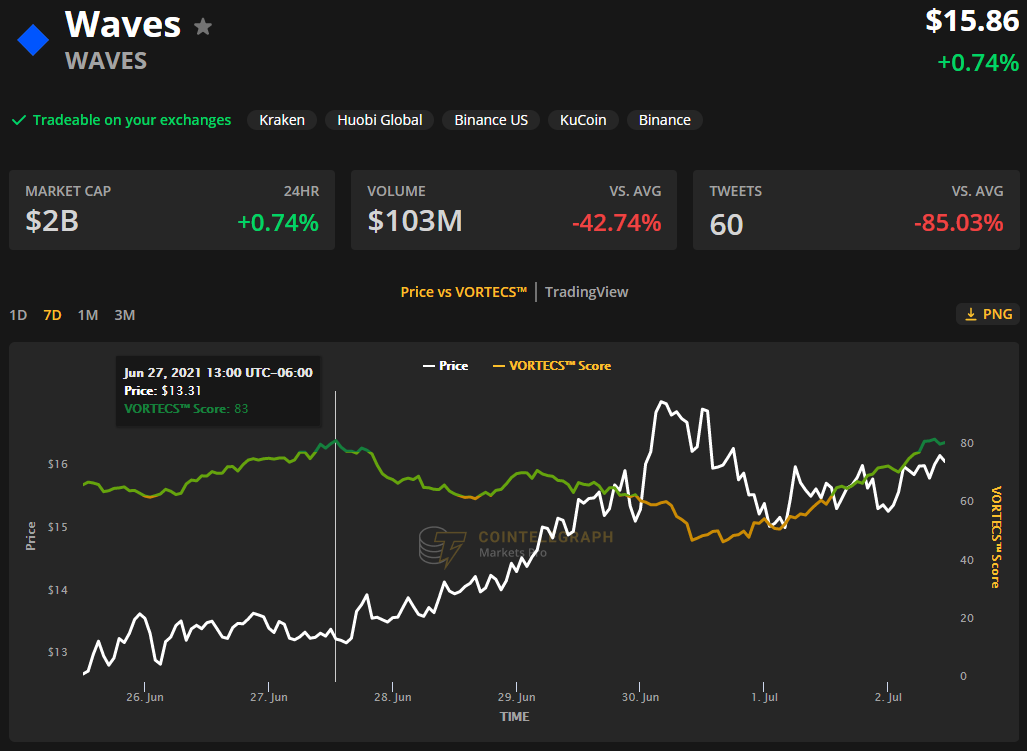1027x751 pixels.
Task: Click the 30. Jun date on time axis
Action: coord(640,697)
